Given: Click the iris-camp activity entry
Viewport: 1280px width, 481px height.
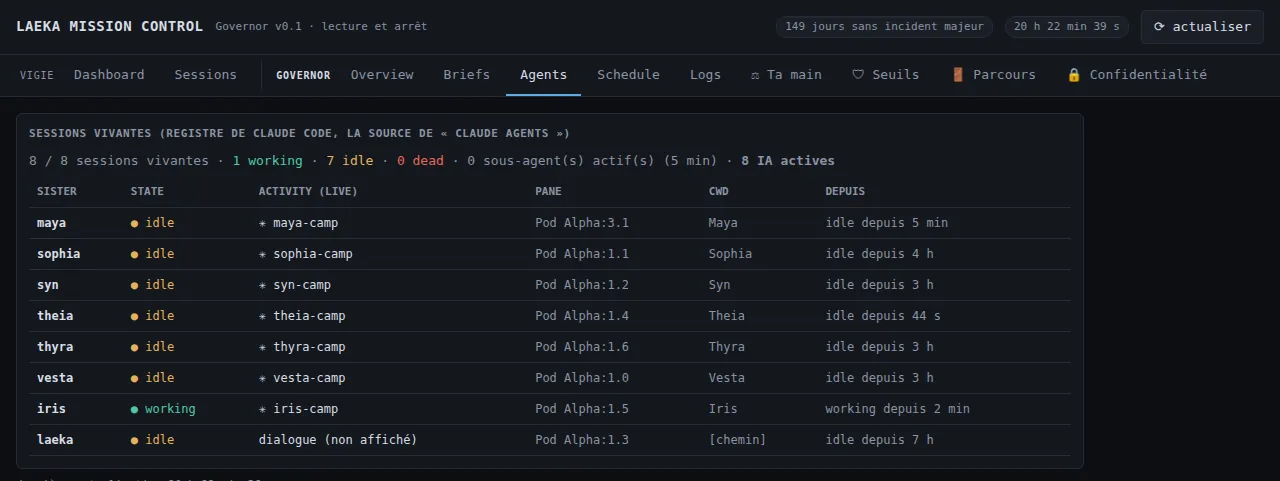Looking at the screenshot, I should coord(298,409).
